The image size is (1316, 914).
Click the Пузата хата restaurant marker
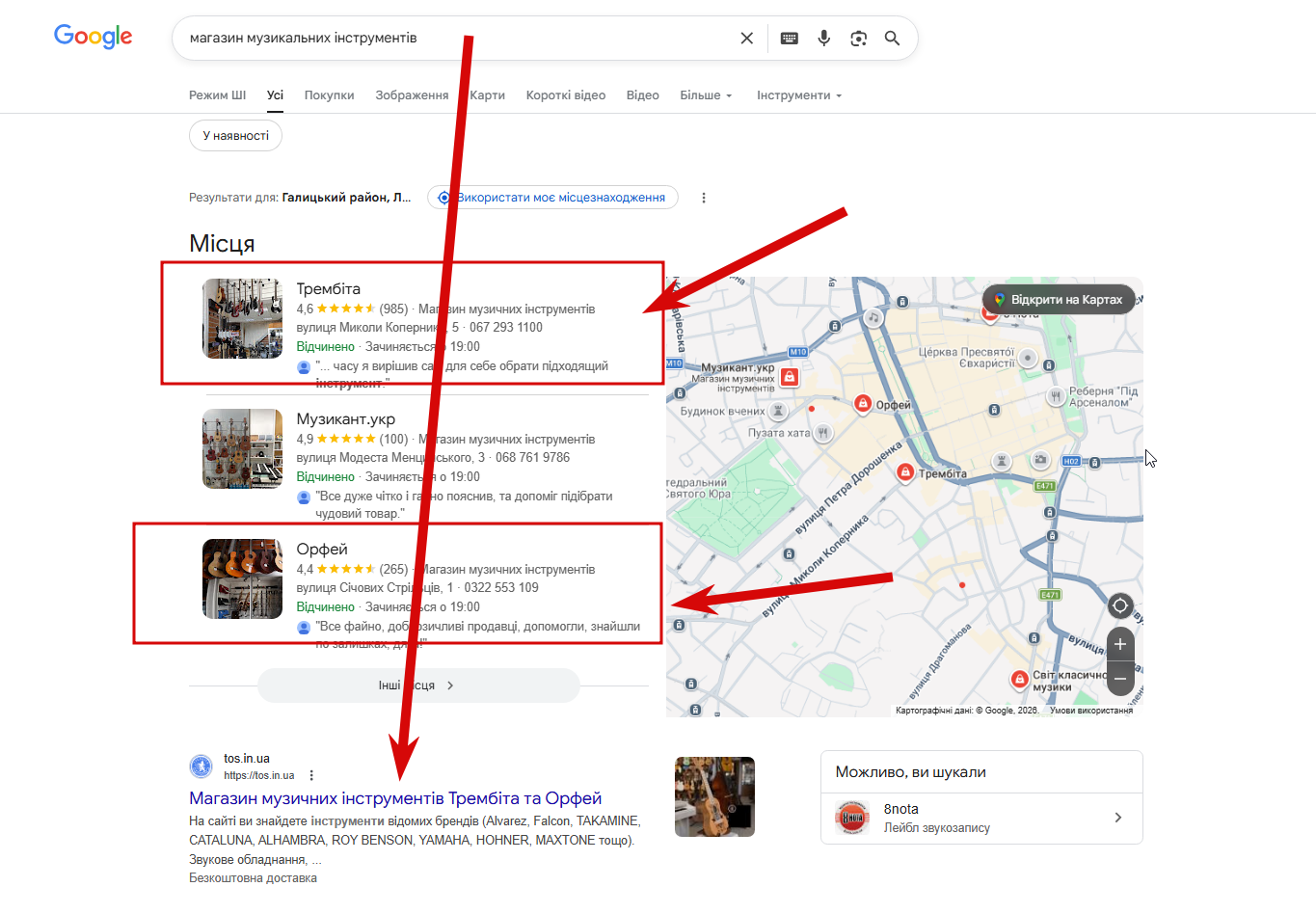[822, 433]
